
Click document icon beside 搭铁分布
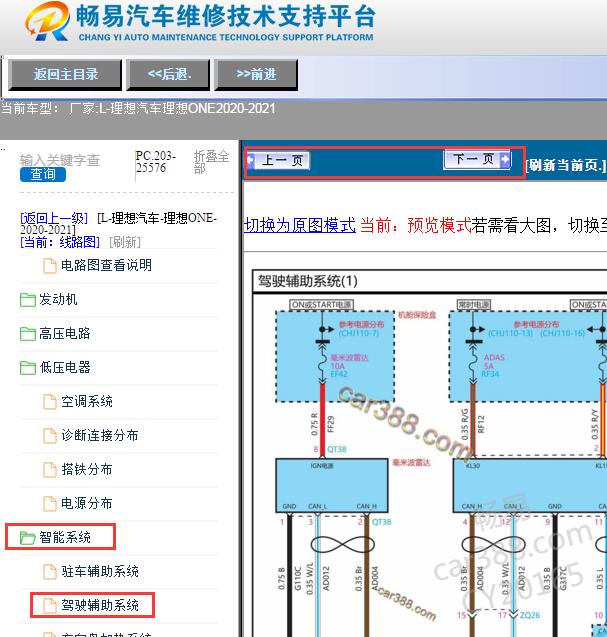point(50,470)
